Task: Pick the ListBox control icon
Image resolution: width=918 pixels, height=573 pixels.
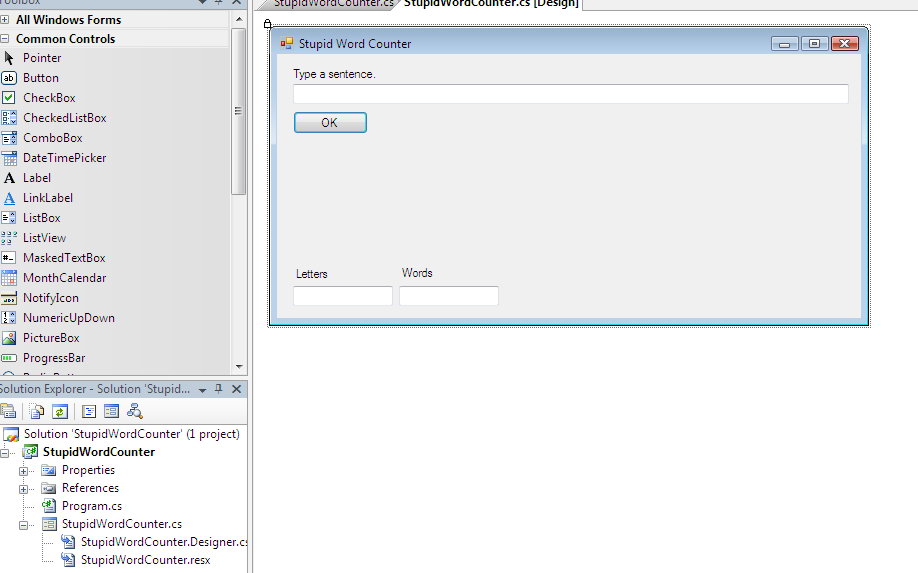Action: 9,218
